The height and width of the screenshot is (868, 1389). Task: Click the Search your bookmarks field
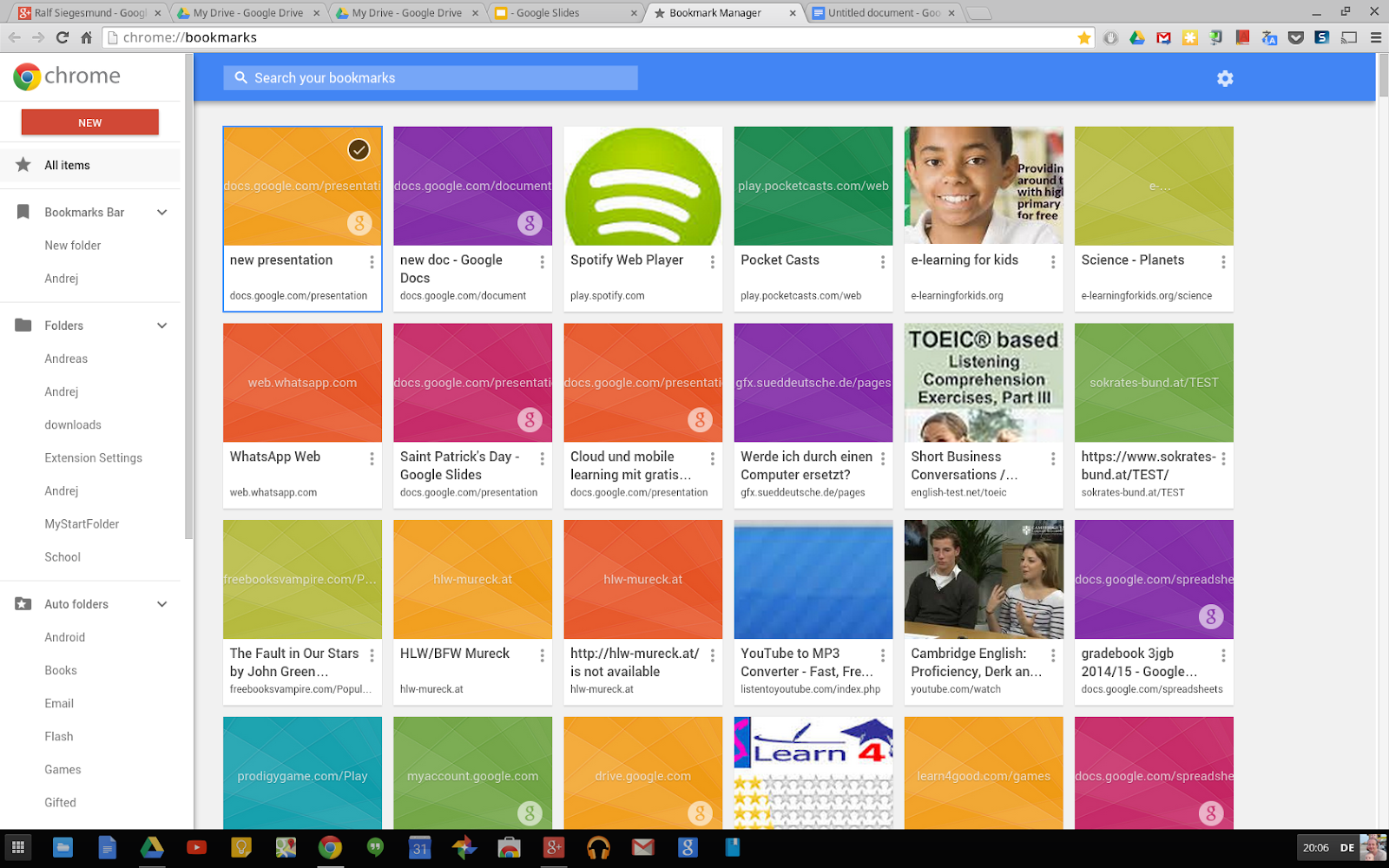(431, 78)
